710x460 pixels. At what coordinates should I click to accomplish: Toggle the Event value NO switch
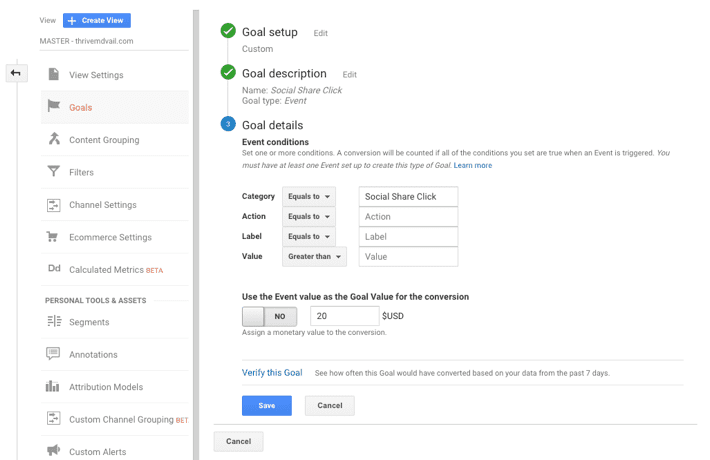click(x=269, y=316)
